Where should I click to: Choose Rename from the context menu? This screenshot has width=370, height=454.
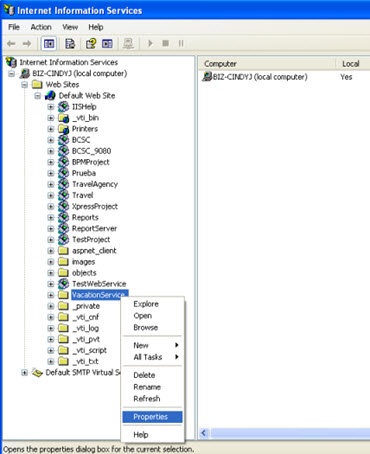pyautogui.click(x=152, y=387)
